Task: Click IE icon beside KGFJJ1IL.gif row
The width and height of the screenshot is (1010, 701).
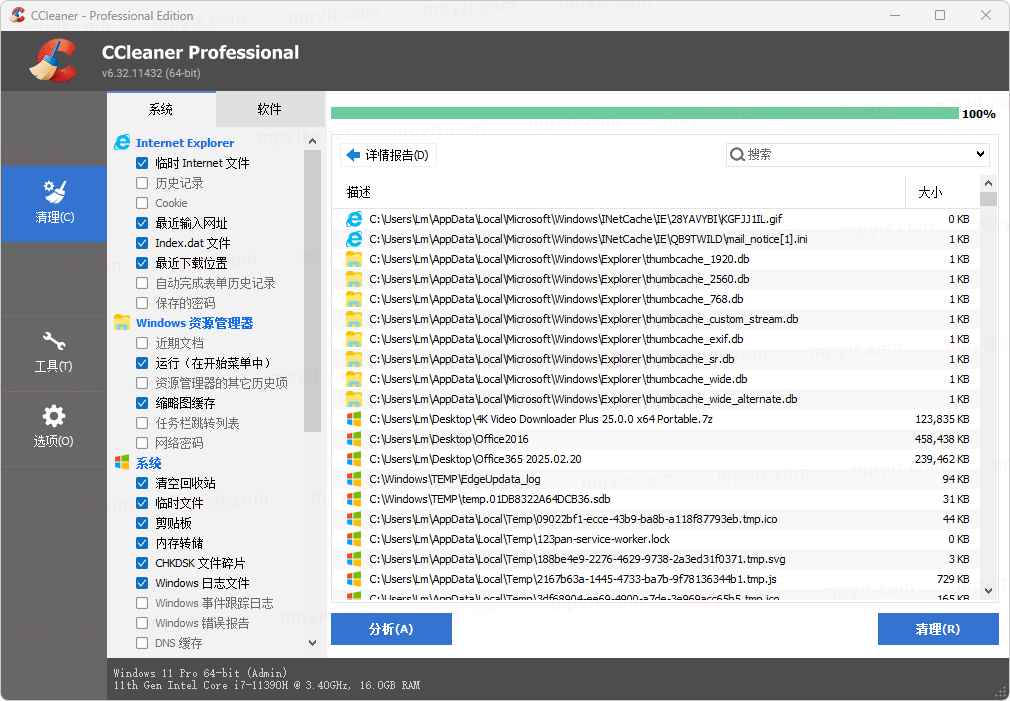Action: 354,219
